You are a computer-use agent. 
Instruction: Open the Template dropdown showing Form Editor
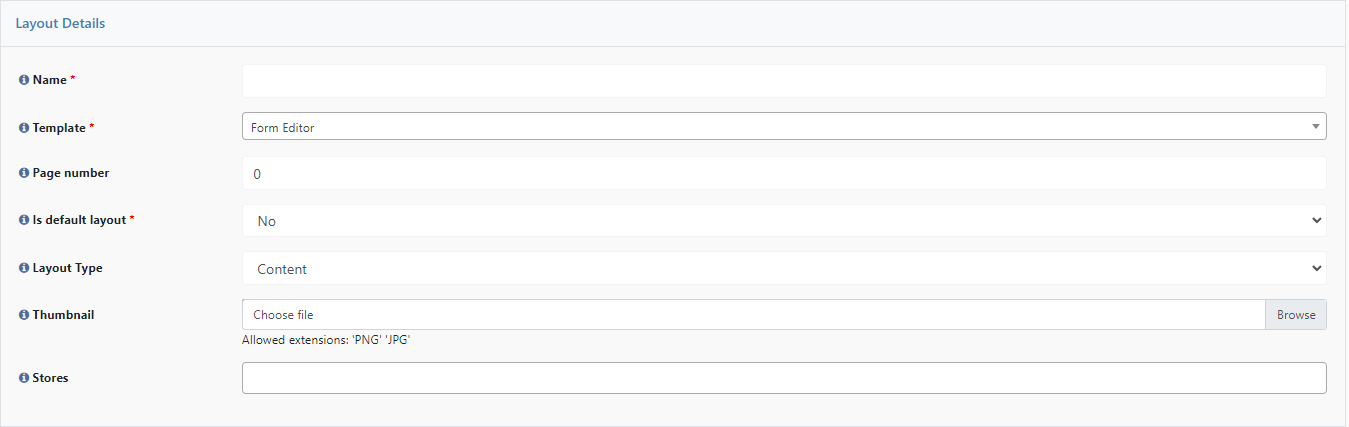pos(784,126)
